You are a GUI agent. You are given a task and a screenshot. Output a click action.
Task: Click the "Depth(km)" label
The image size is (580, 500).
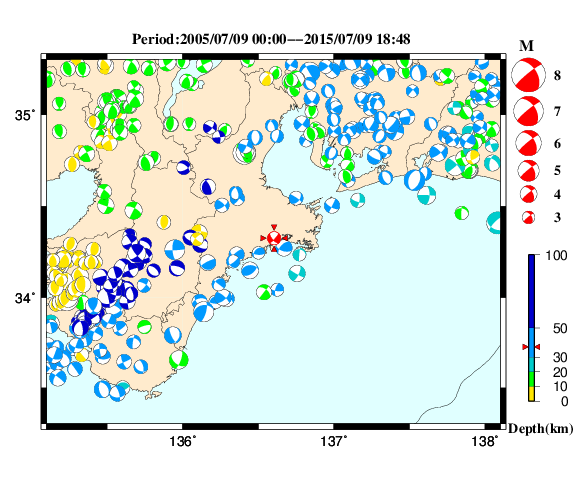(541, 428)
